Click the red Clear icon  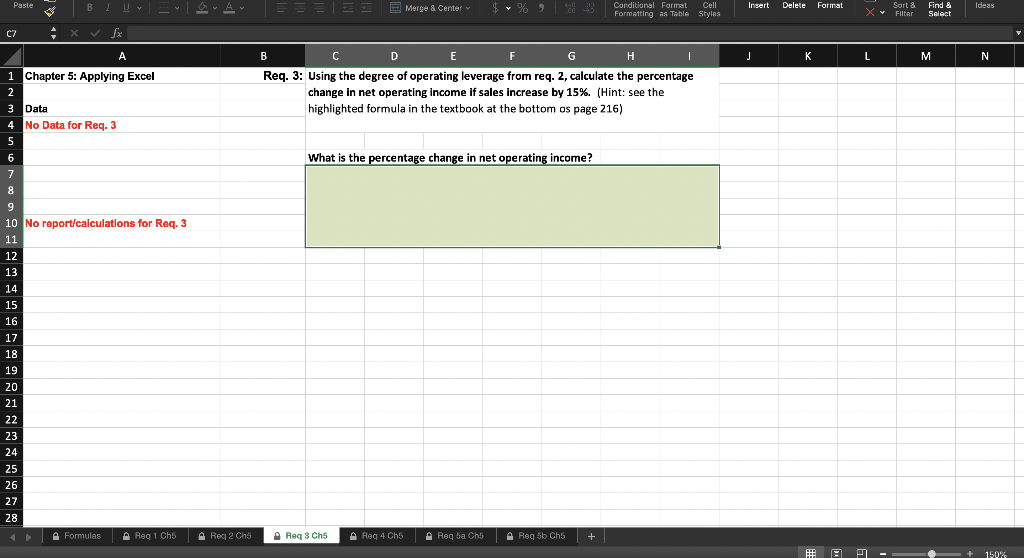[x=870, y=12]
